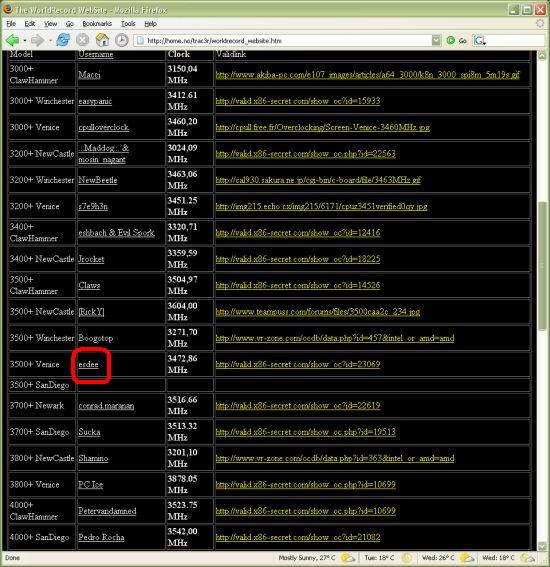The width and height of the screenshot is (550, 567).
Task: Click the Forward arrow toolbar button
Action: (37, 40)
